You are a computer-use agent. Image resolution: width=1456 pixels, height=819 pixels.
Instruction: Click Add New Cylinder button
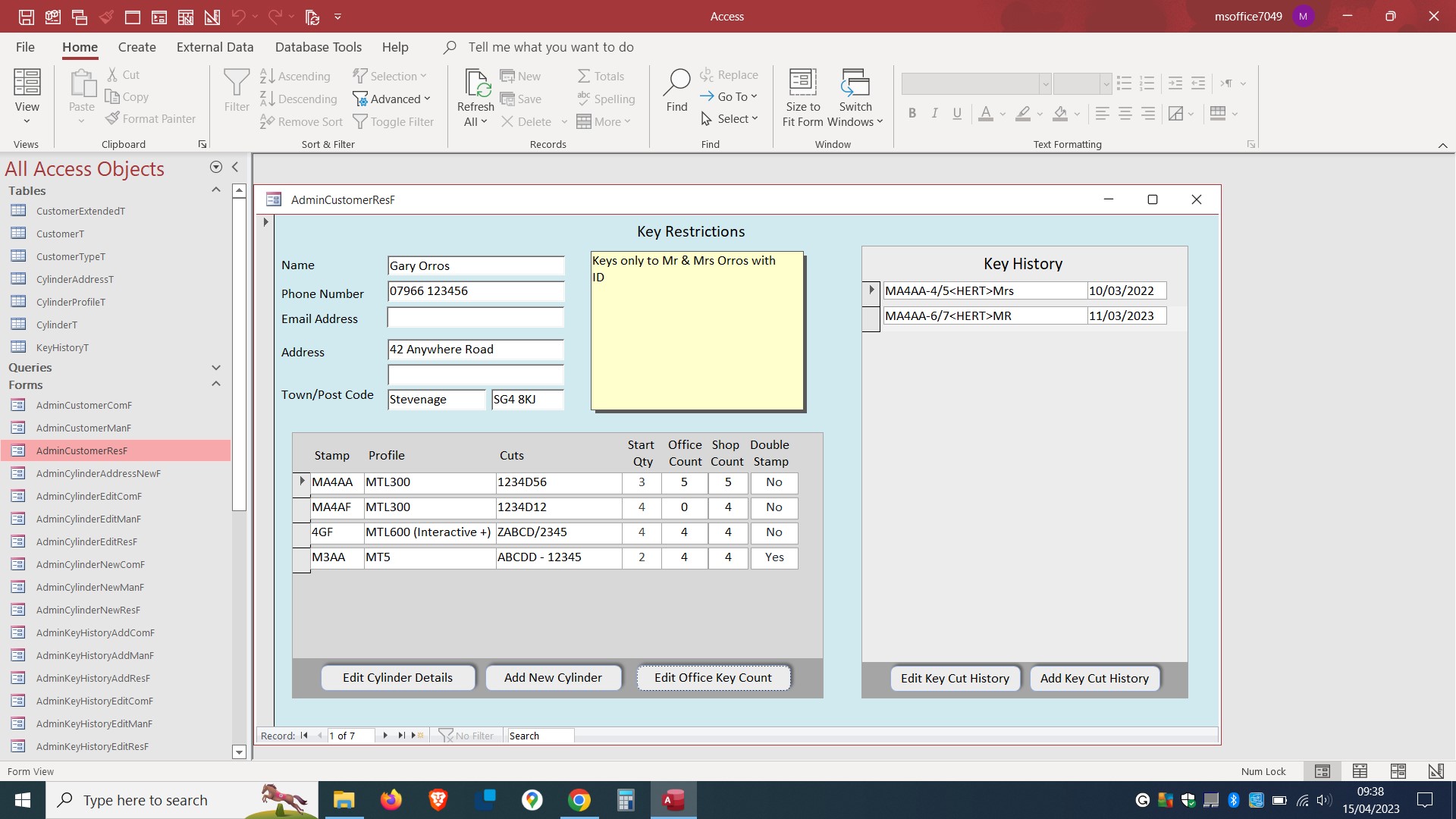click(554, 678)
